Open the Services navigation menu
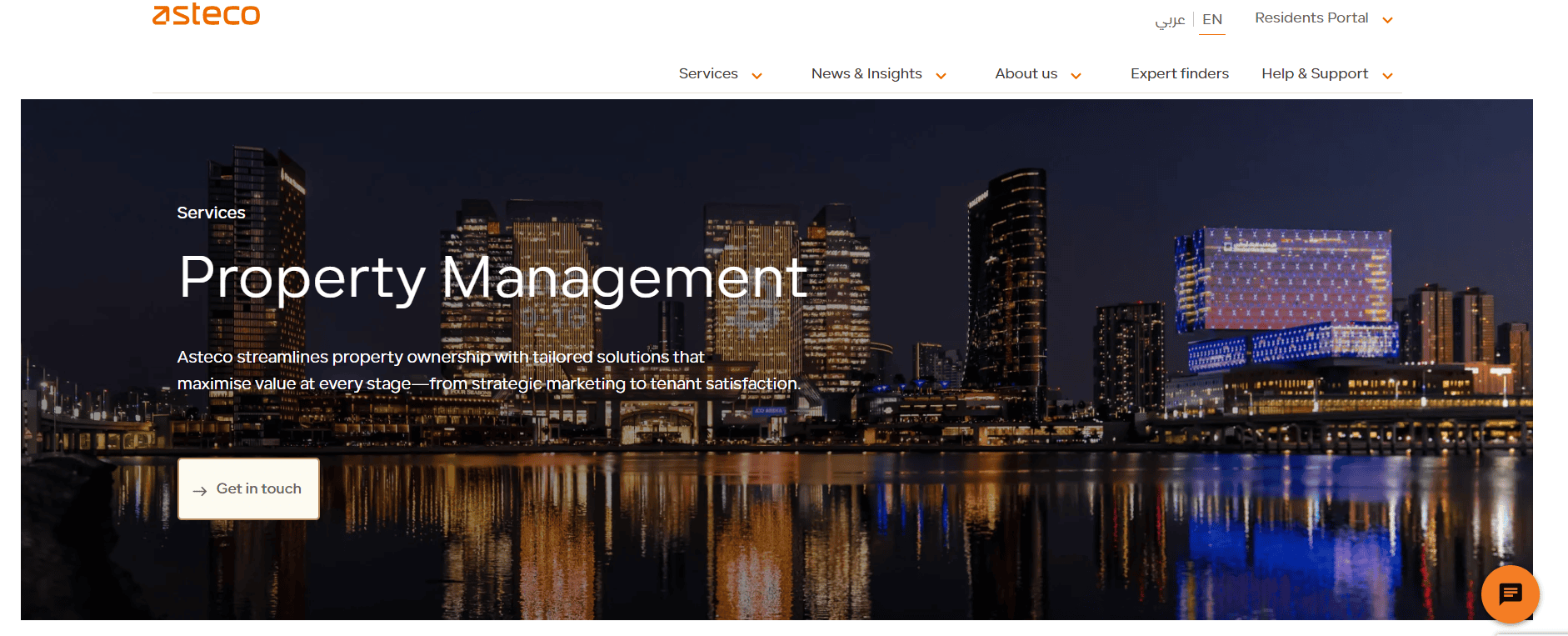This screenshot has width=1568, height=636. click(x=708, y=73)
